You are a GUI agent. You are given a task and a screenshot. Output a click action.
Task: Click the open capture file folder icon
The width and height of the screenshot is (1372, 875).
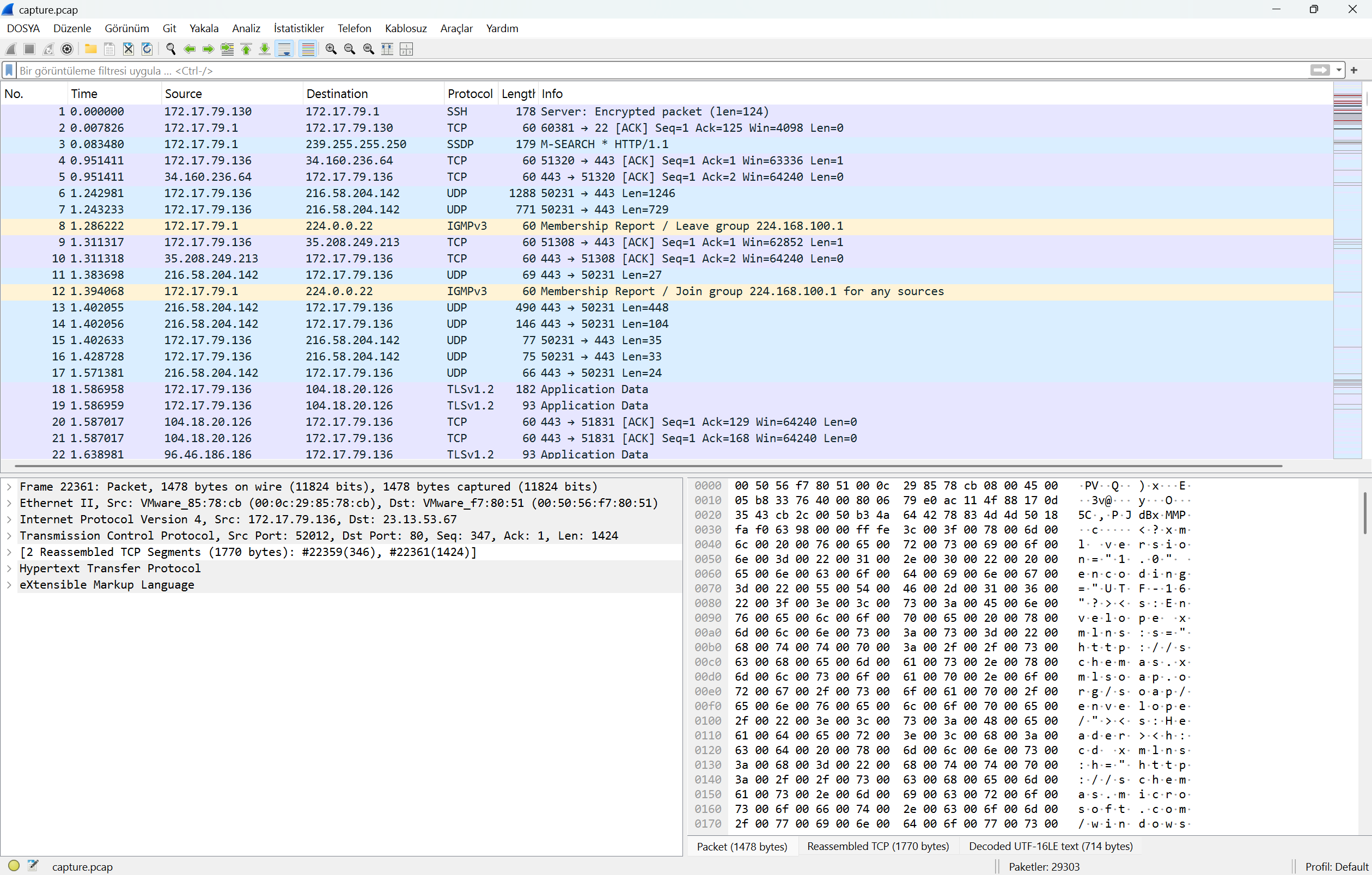[x=90, y=49]
